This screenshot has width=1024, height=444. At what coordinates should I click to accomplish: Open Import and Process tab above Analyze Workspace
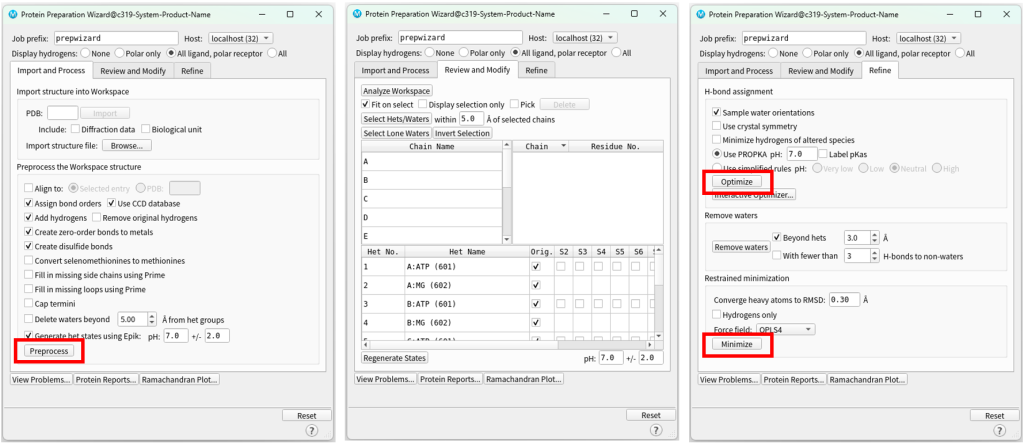click(395, 71)
